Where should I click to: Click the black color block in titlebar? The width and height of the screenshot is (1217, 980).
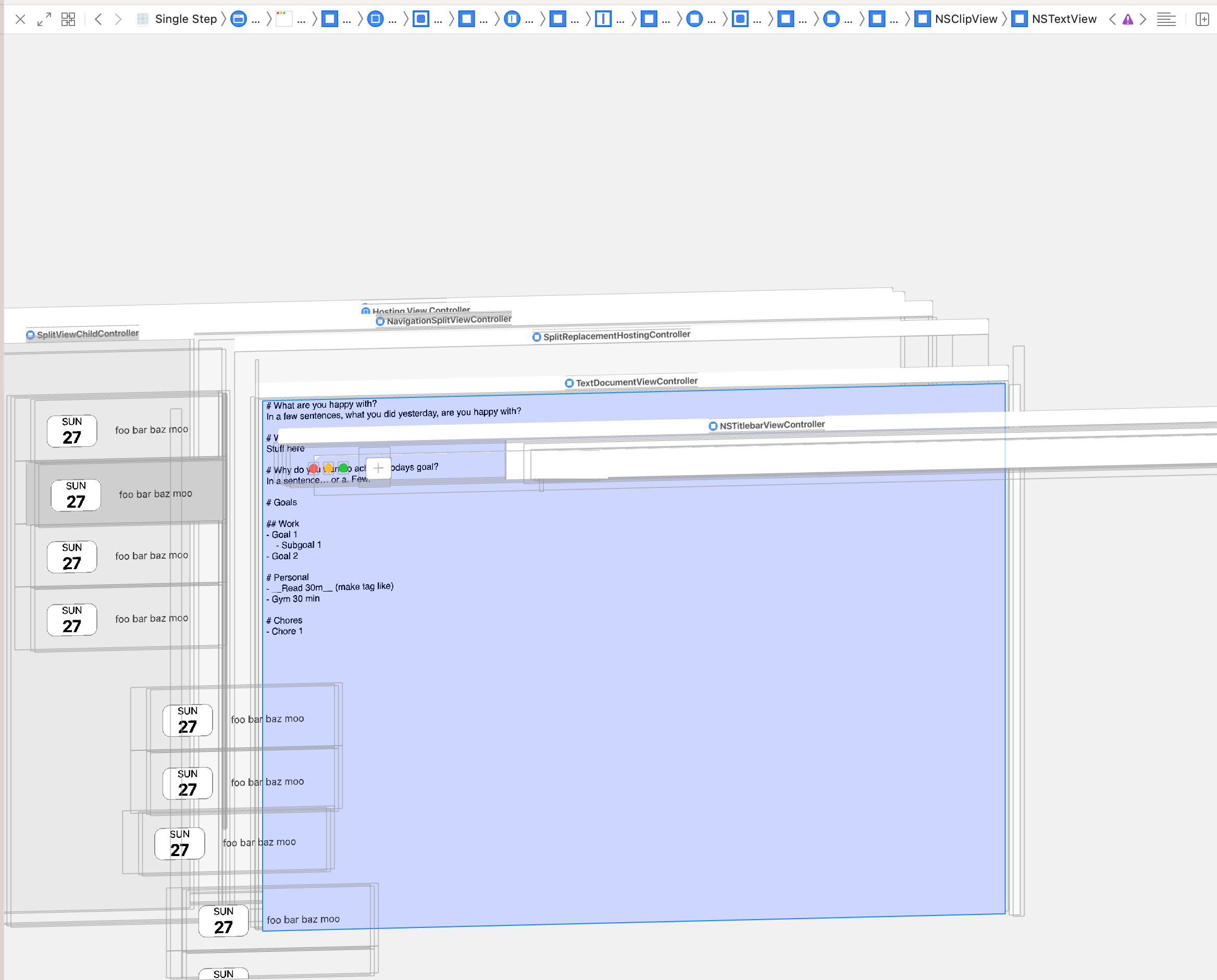pyautogui.click(x=569, y=464)
